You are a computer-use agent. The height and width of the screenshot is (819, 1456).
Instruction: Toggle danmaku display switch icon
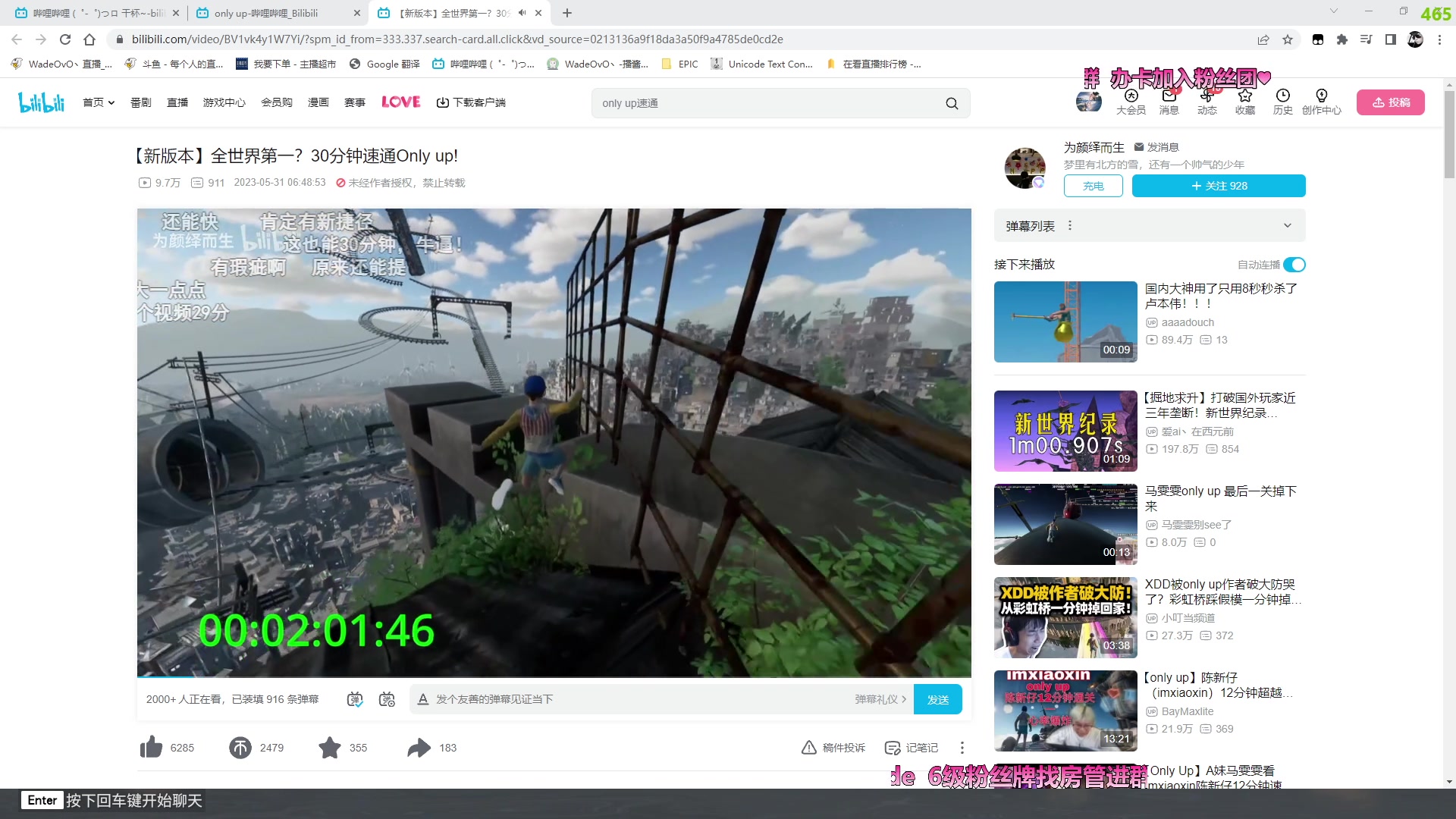355,699
